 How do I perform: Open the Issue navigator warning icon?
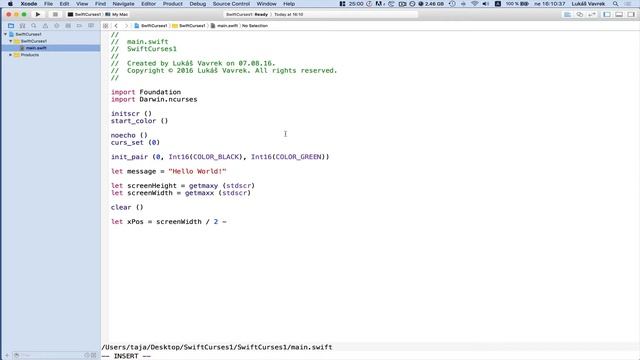45,26
